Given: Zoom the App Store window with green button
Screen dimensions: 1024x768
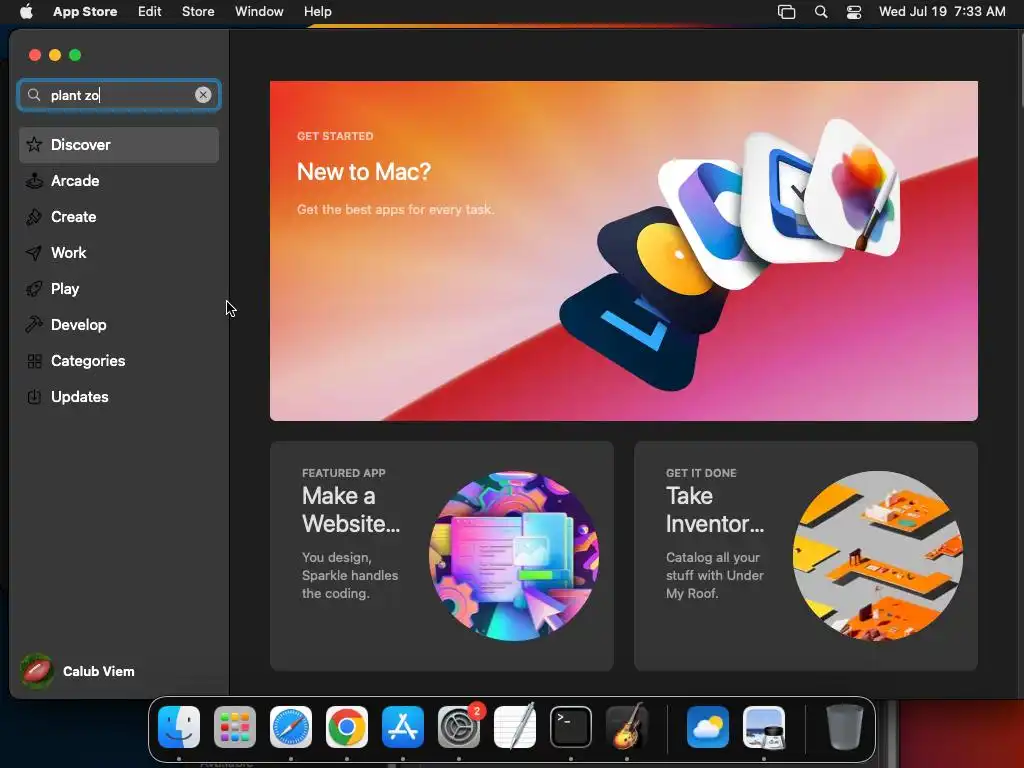Looking at the screenshot, I should 75,55.
